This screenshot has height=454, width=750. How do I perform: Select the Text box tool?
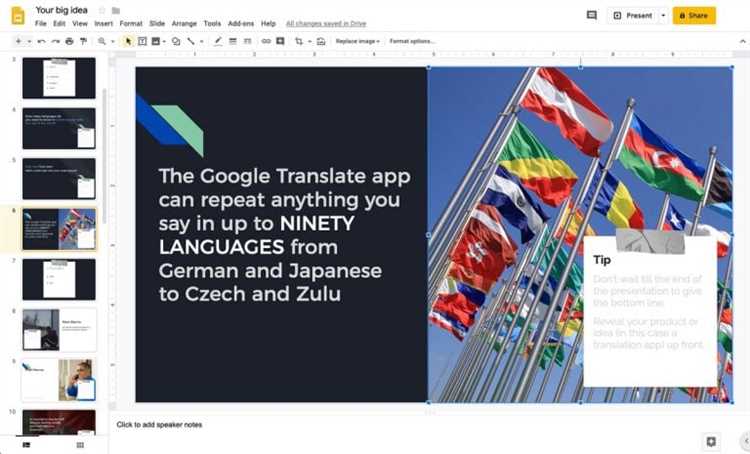(x=142, y=41)
